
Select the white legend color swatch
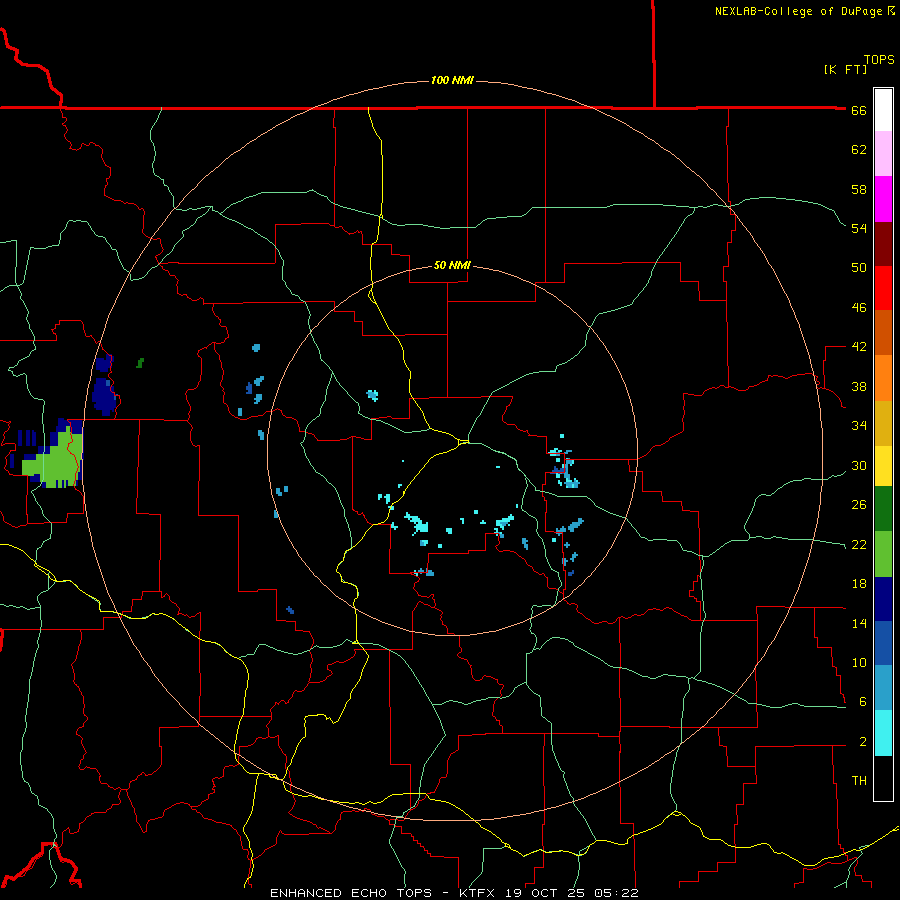click(883, 110)
